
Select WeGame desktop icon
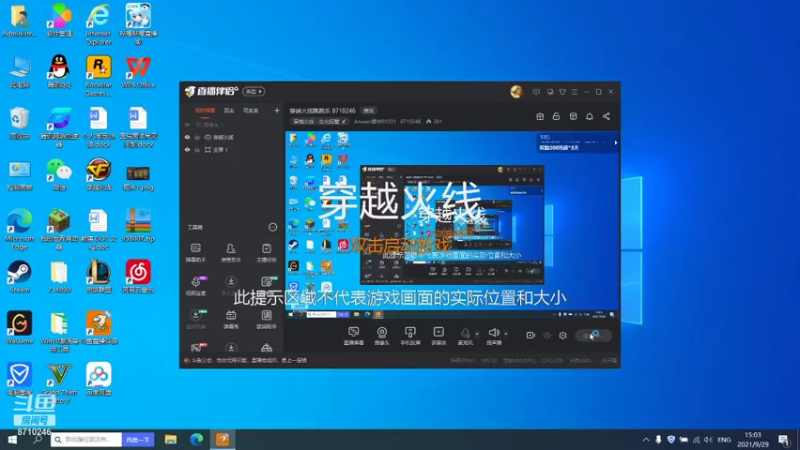coord(19,328)
